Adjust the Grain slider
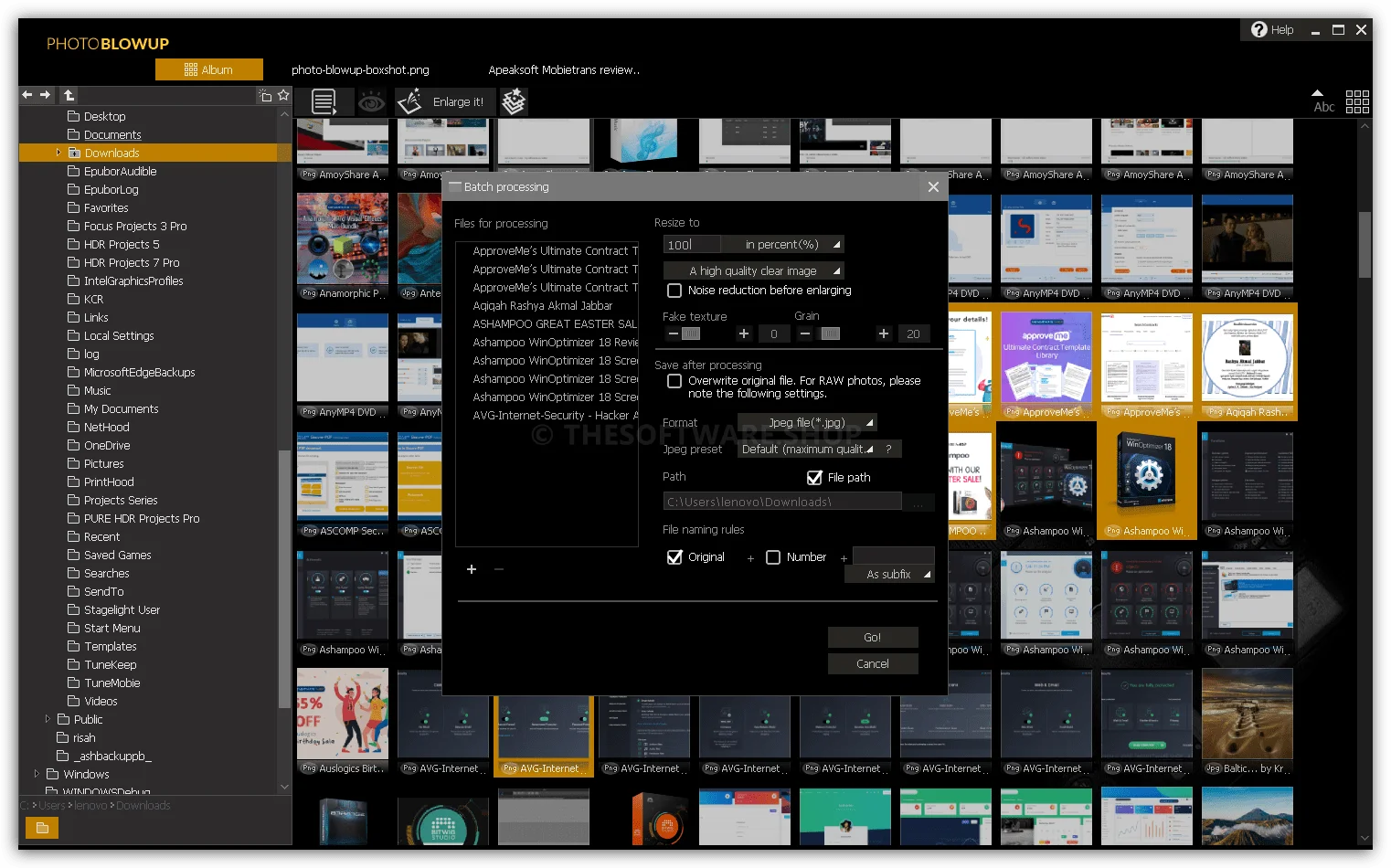 pos(830,333)
